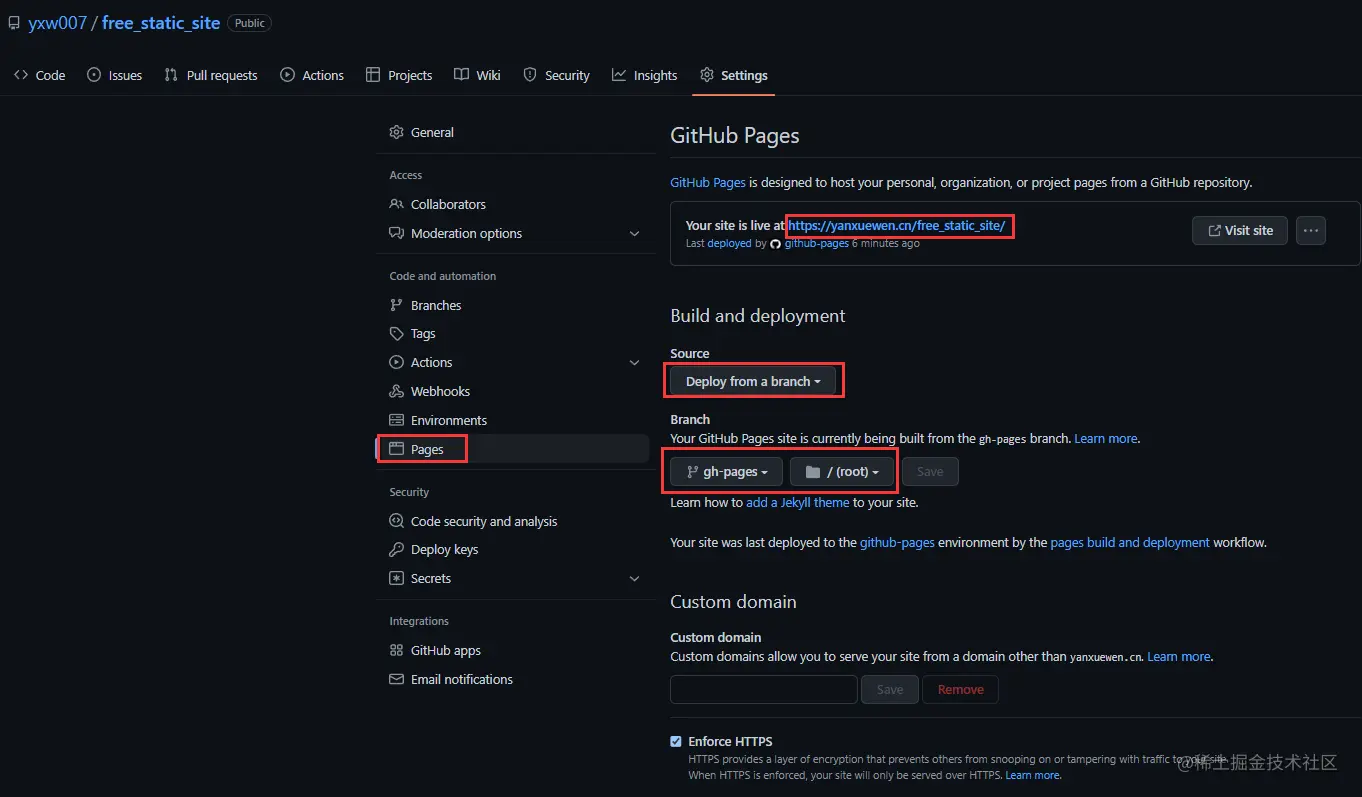Click the mail icon beside Email notifications

[396, 679]
